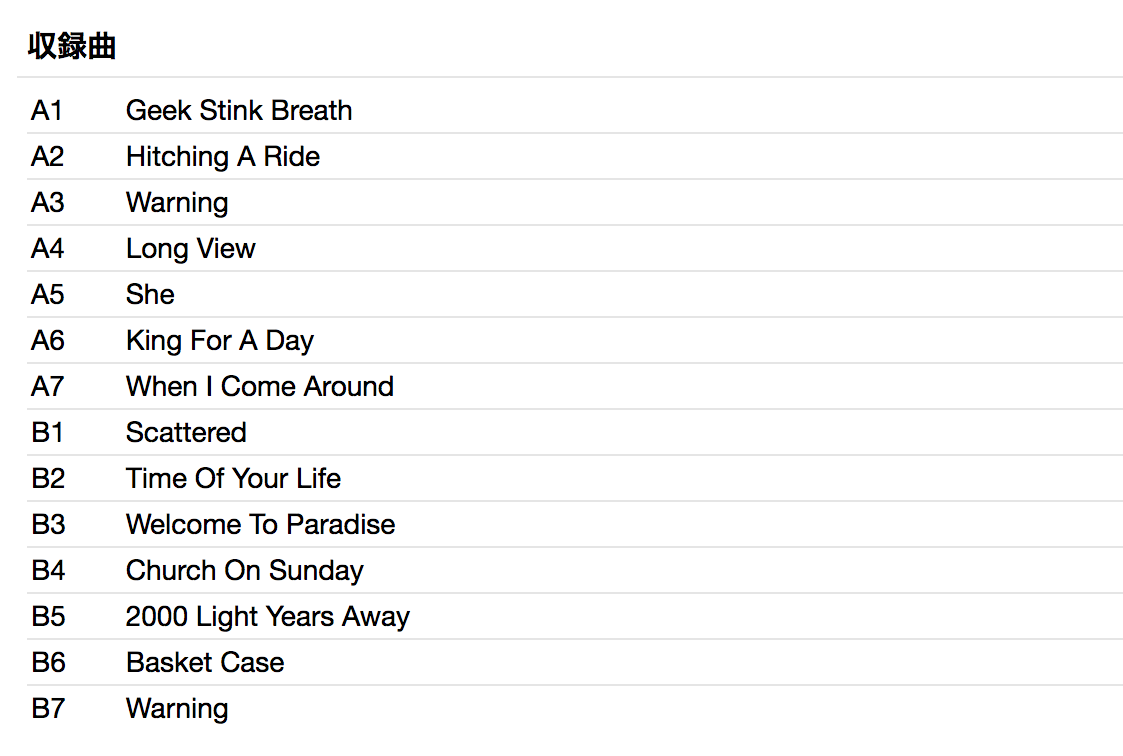Click the Long View track title
The width and height of the screenshot is (1123, 756).
tap(191, 248)
